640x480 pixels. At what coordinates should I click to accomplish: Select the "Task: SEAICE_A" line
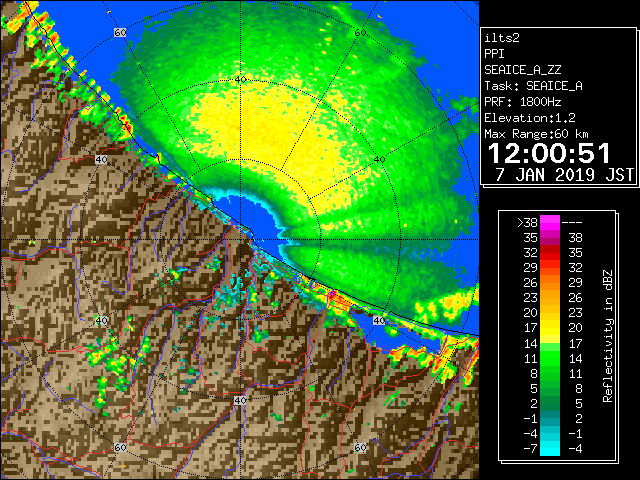(x=533, y=86)
